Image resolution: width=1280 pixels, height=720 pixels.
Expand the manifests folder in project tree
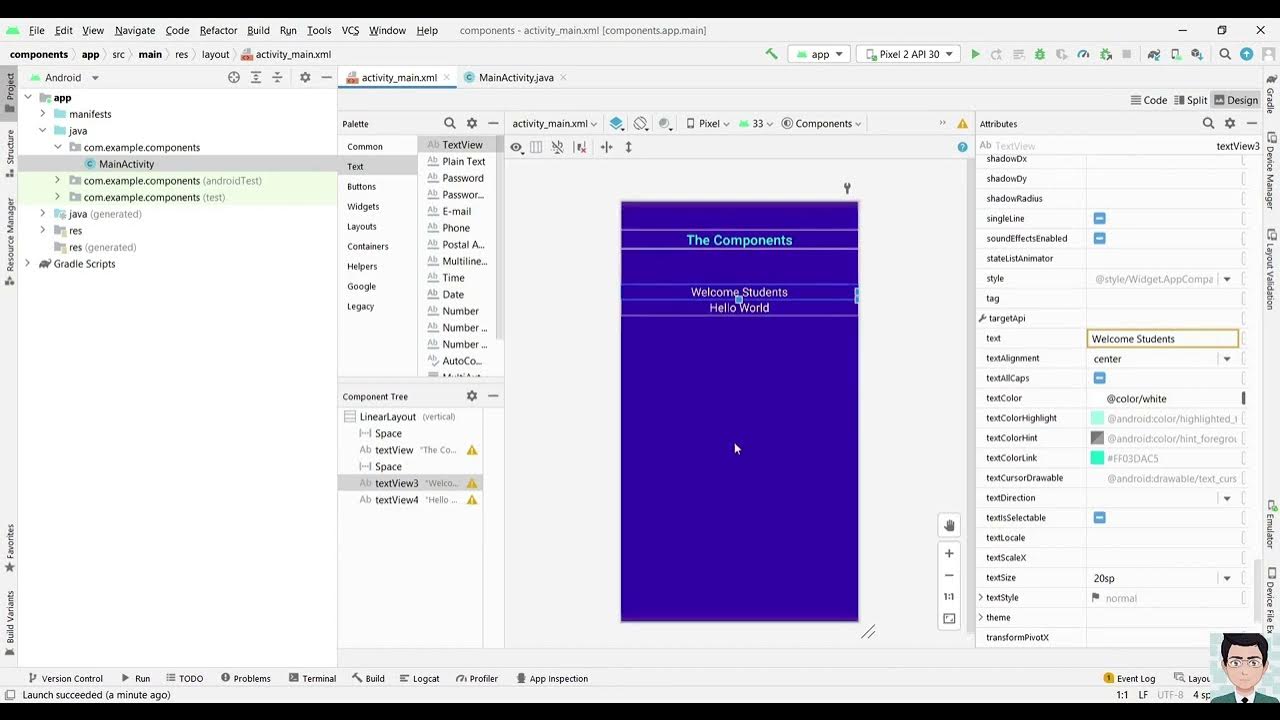[43, 114]
